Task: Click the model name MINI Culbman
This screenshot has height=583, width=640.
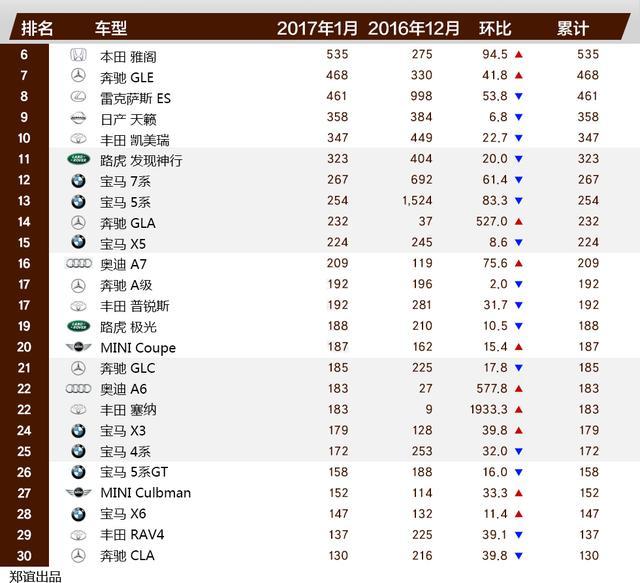Action: (x=146, y=493)
